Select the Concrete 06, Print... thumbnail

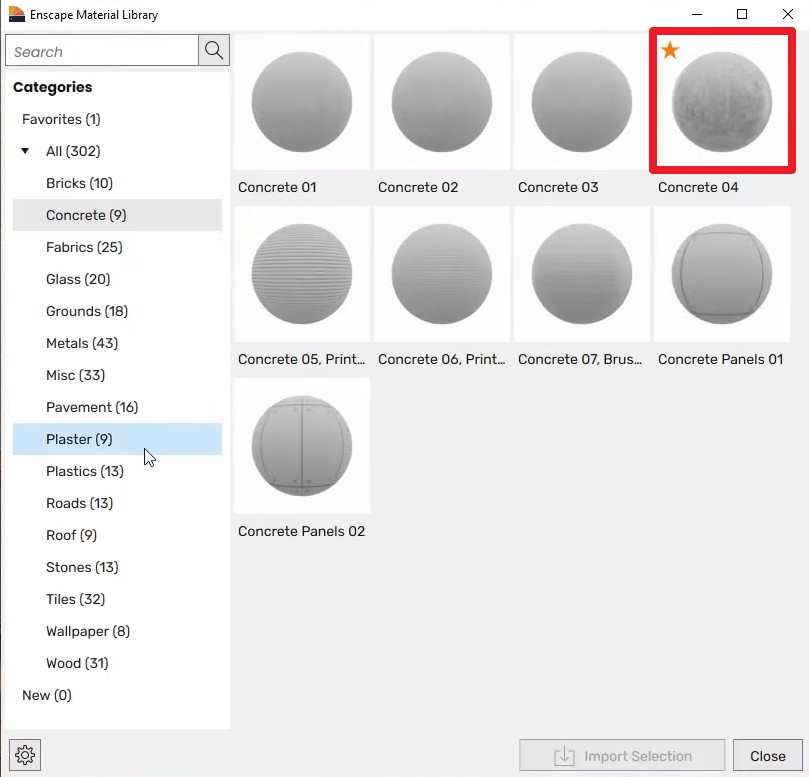pyautogui.click(x=442, y=274)
